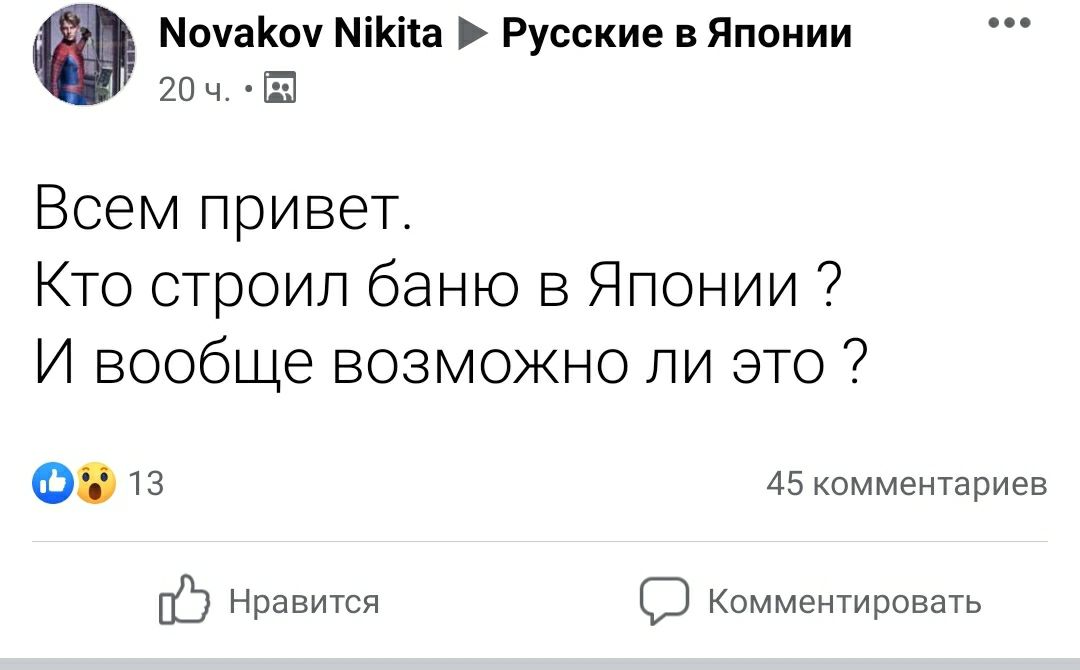The width and height of the screenshot is (1080, 670).
Task: Click the thin divider line above Нравится
Action: [540, 542]
